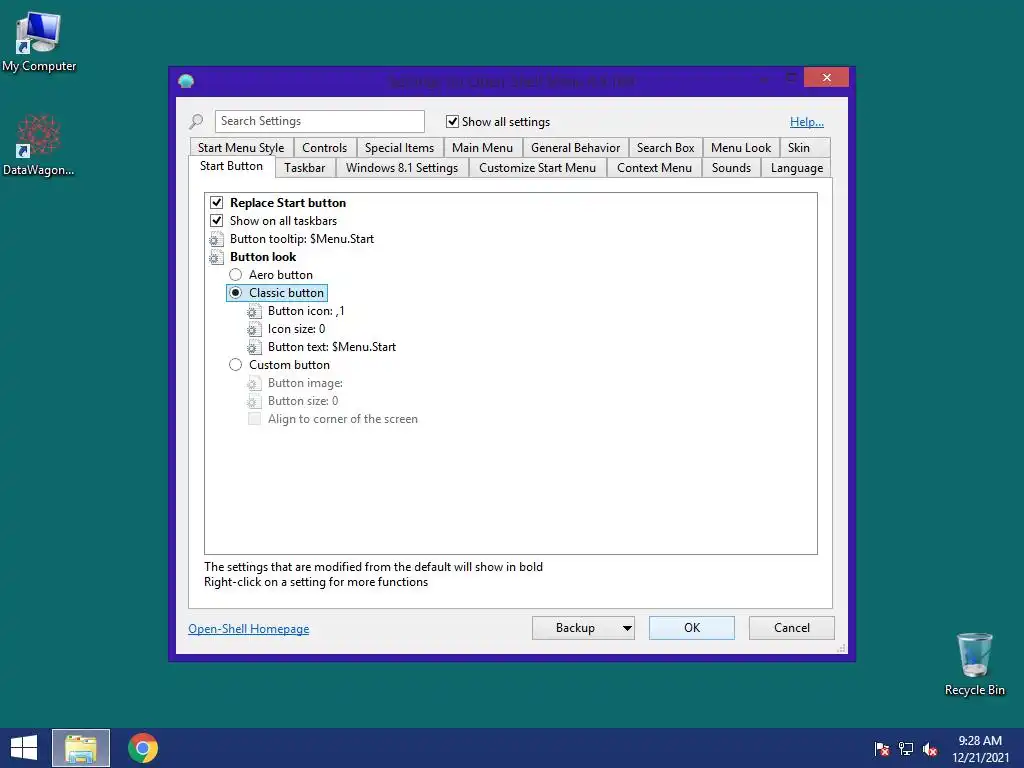
Task: Open the Customize Start Menu tab
Action: tap(537, 168)
